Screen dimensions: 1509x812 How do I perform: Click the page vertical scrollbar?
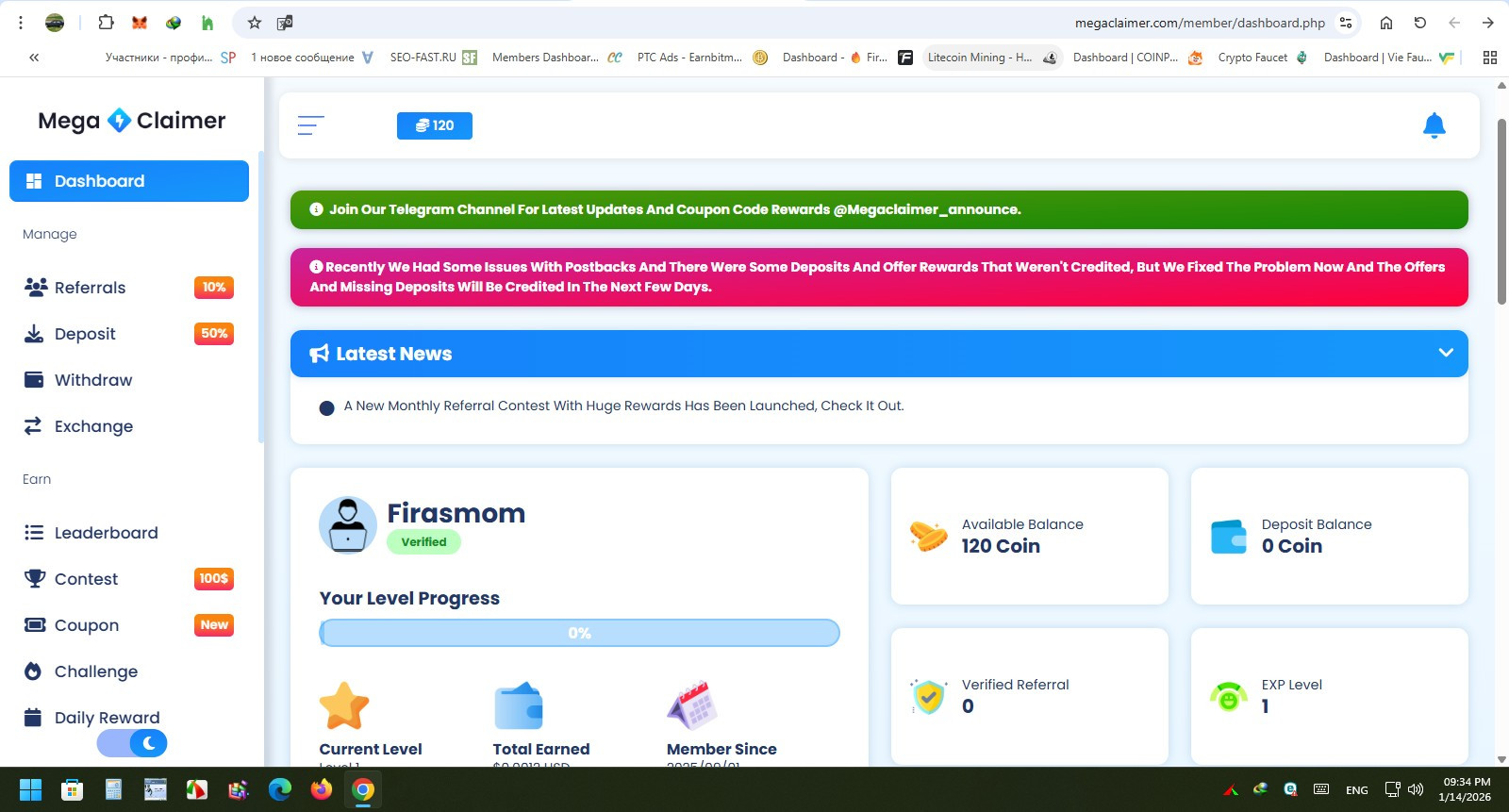point(1501,211)
